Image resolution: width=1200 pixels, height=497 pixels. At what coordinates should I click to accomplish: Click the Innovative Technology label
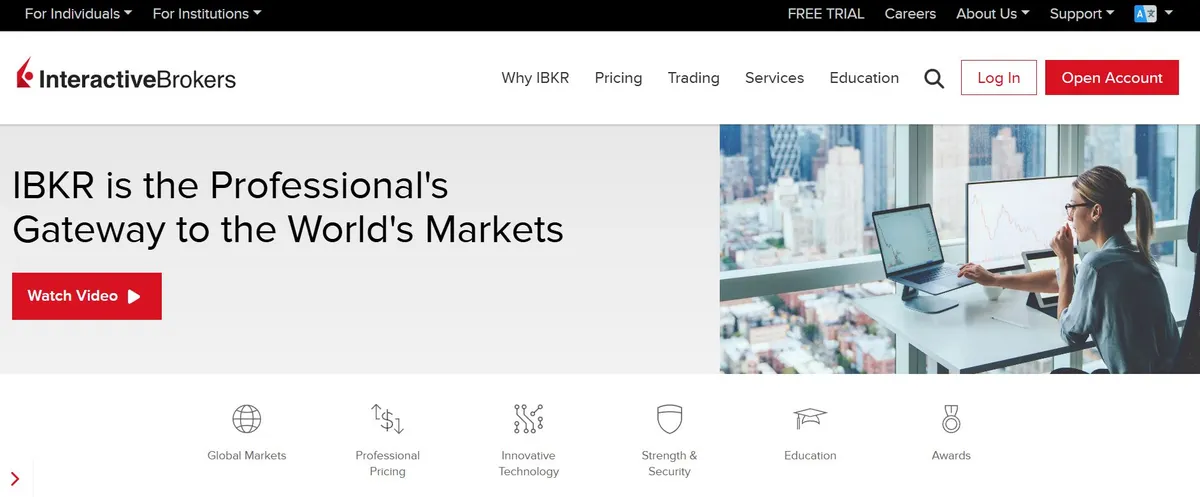(529, 463)
